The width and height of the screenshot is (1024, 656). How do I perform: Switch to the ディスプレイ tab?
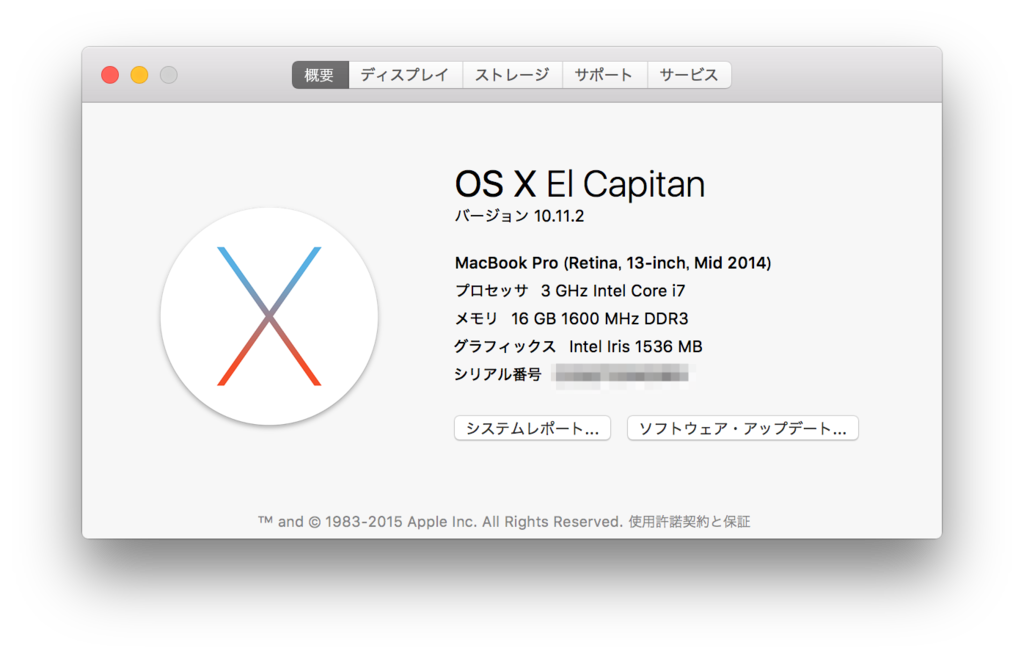(406, 75)
